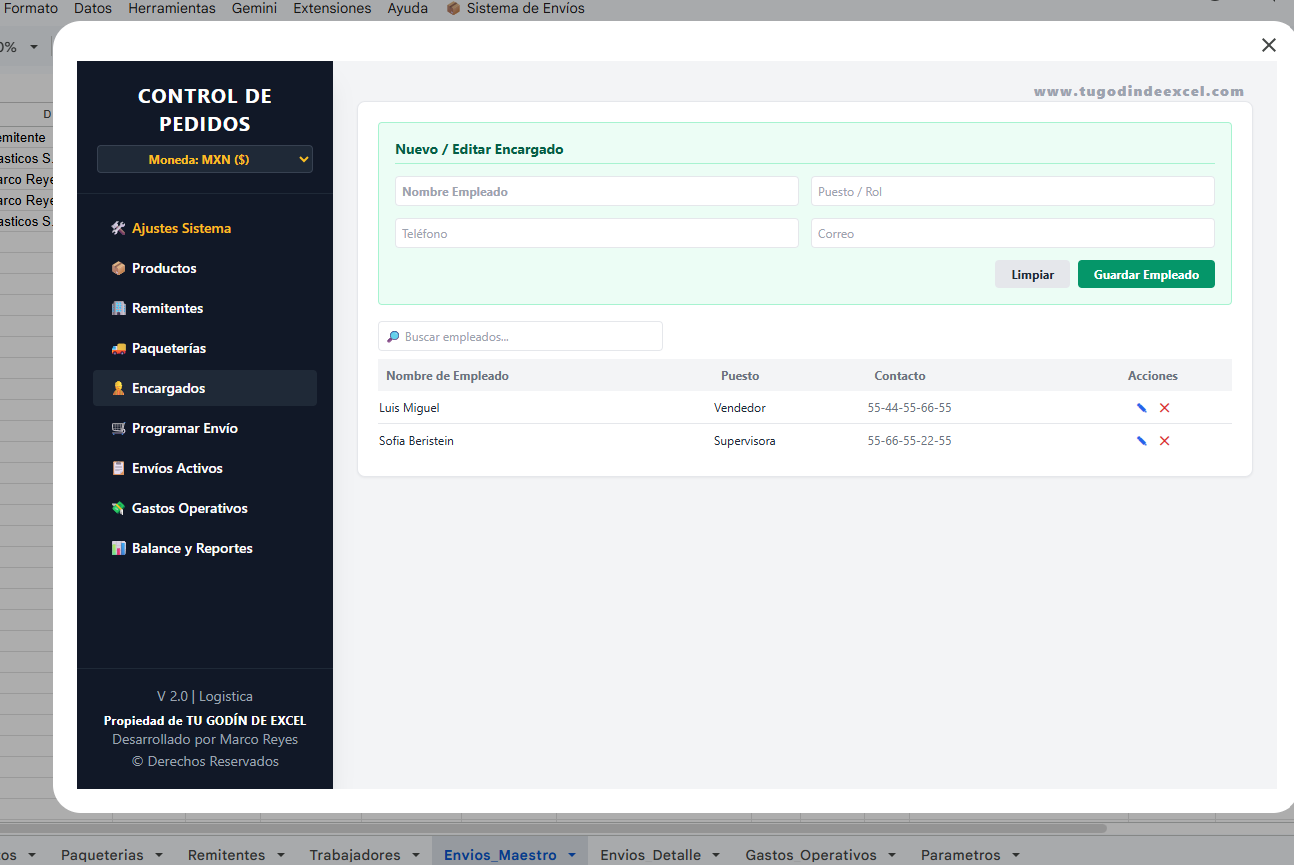
Task: Click the Limpiar button
Action: click(x=1032, y=274)
